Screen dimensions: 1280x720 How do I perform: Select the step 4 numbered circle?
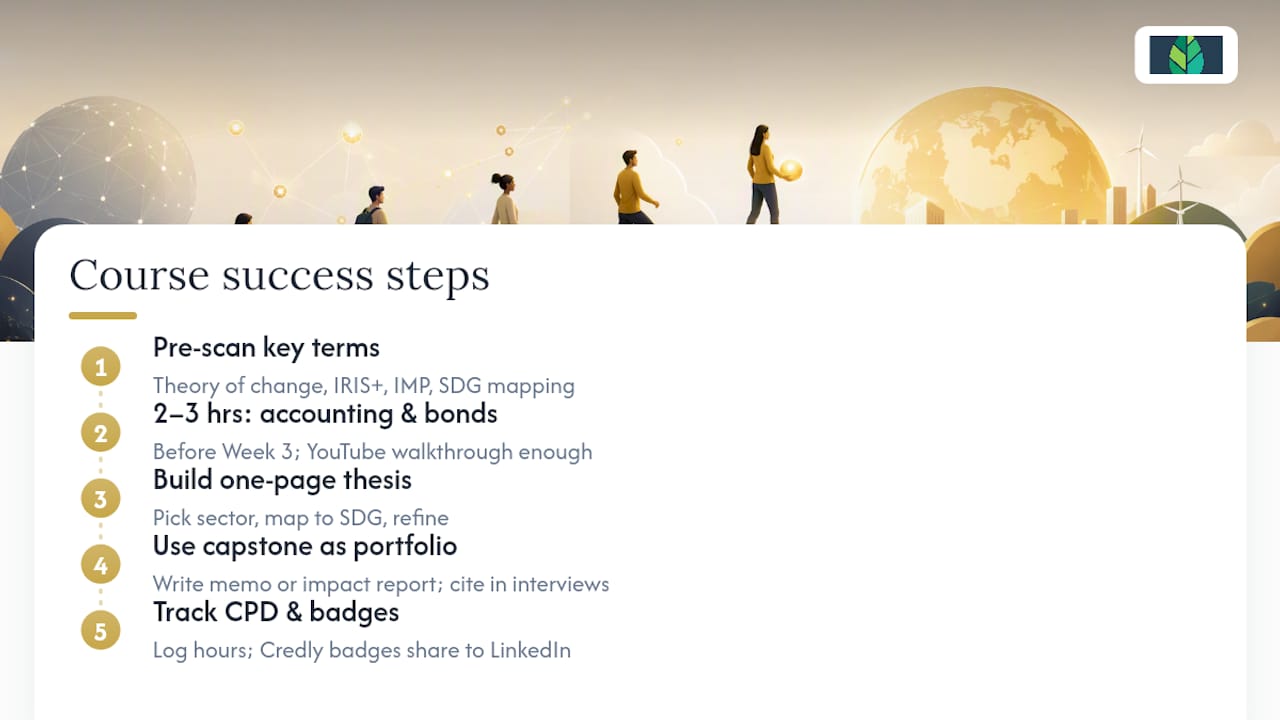(100, 565)
